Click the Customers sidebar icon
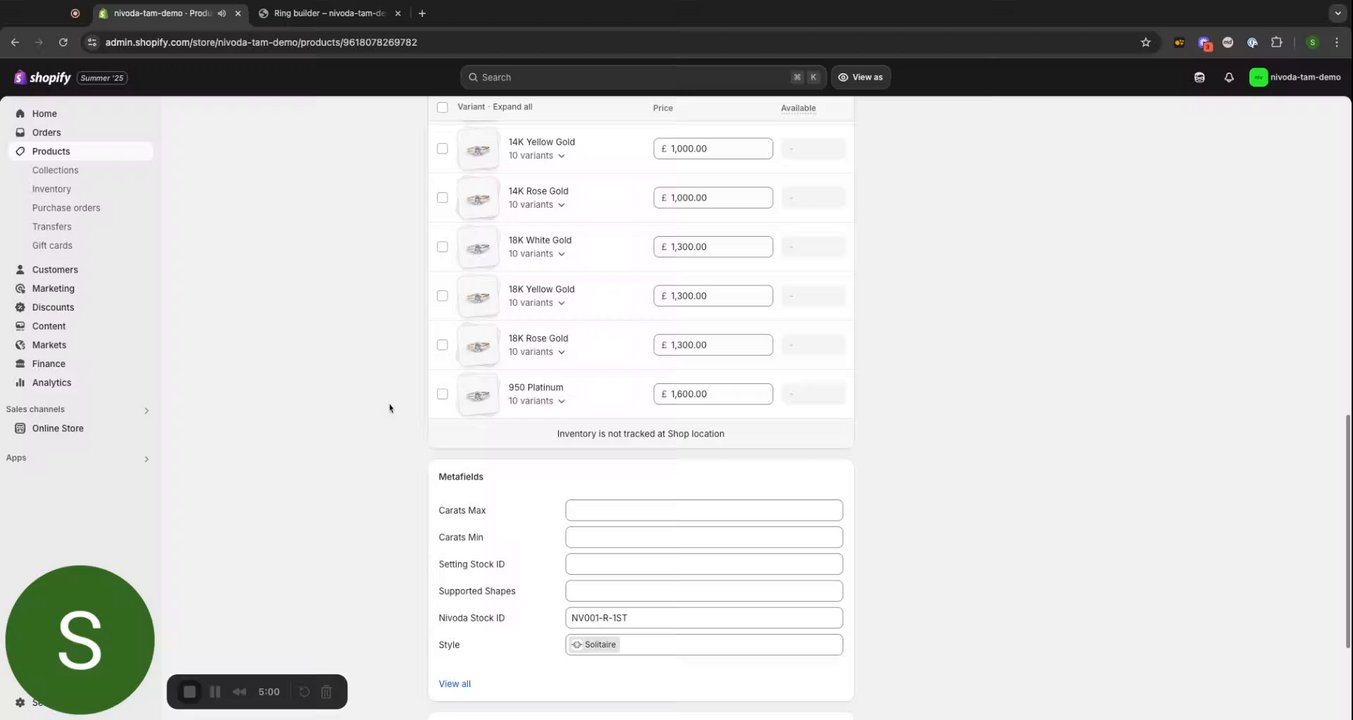 tap(20, 270)
